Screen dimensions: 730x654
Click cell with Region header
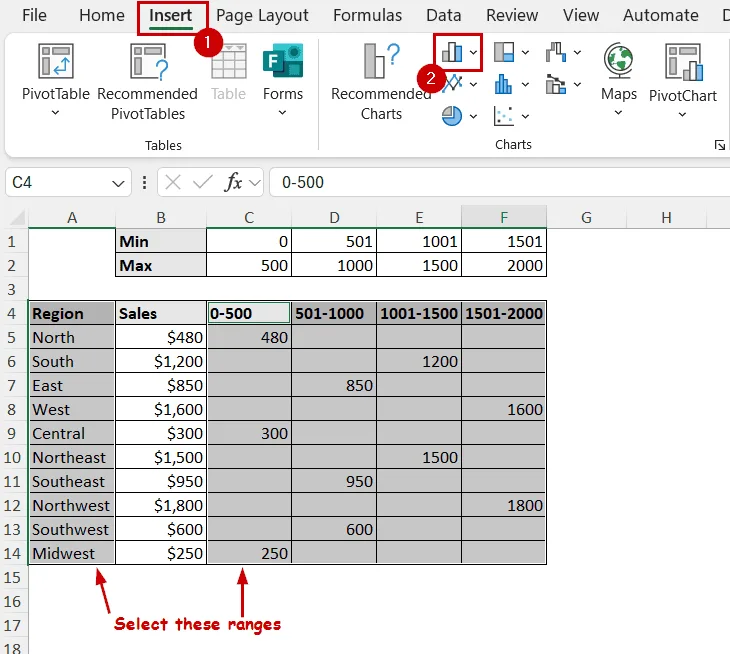72,313
